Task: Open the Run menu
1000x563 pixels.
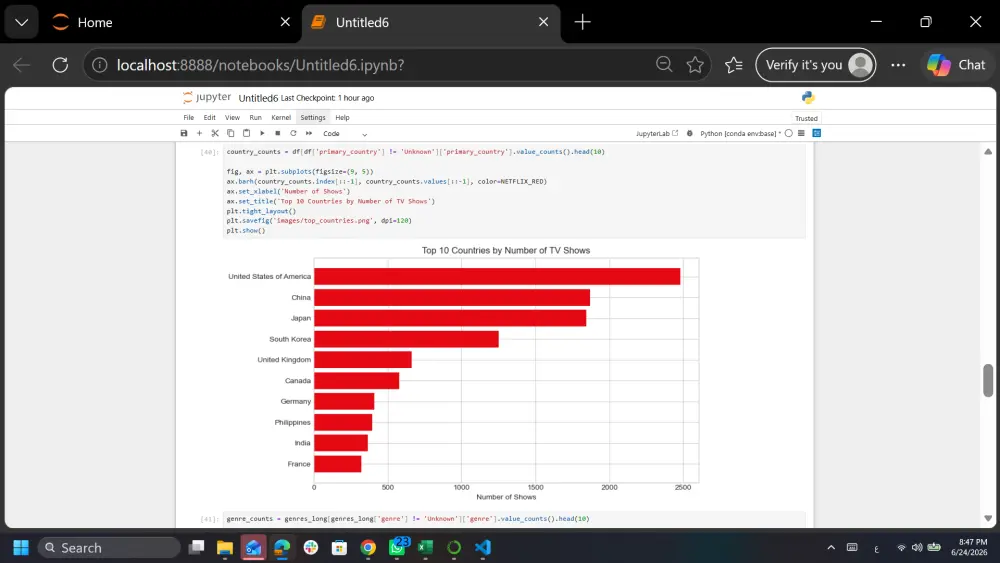Action: click(x=255, y=117)
